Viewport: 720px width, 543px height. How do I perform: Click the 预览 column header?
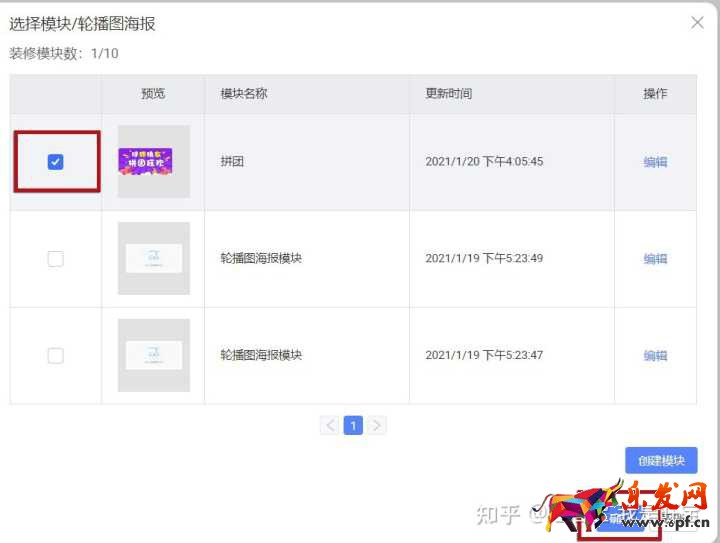pos(153,94)
